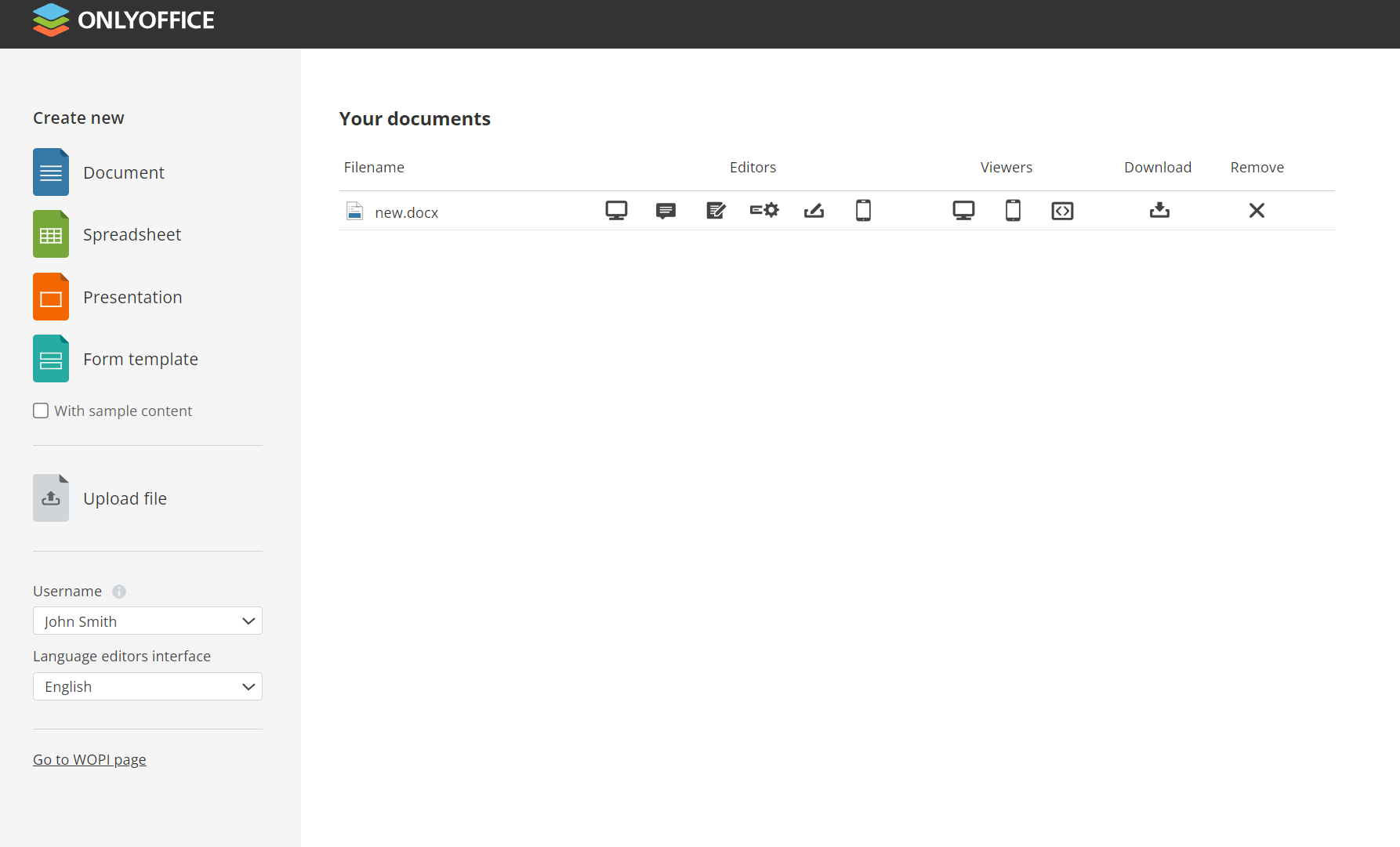Open new.docx in the mobile editor
The height and width of the screenshot is (847, 1400).
click(863, 210)
